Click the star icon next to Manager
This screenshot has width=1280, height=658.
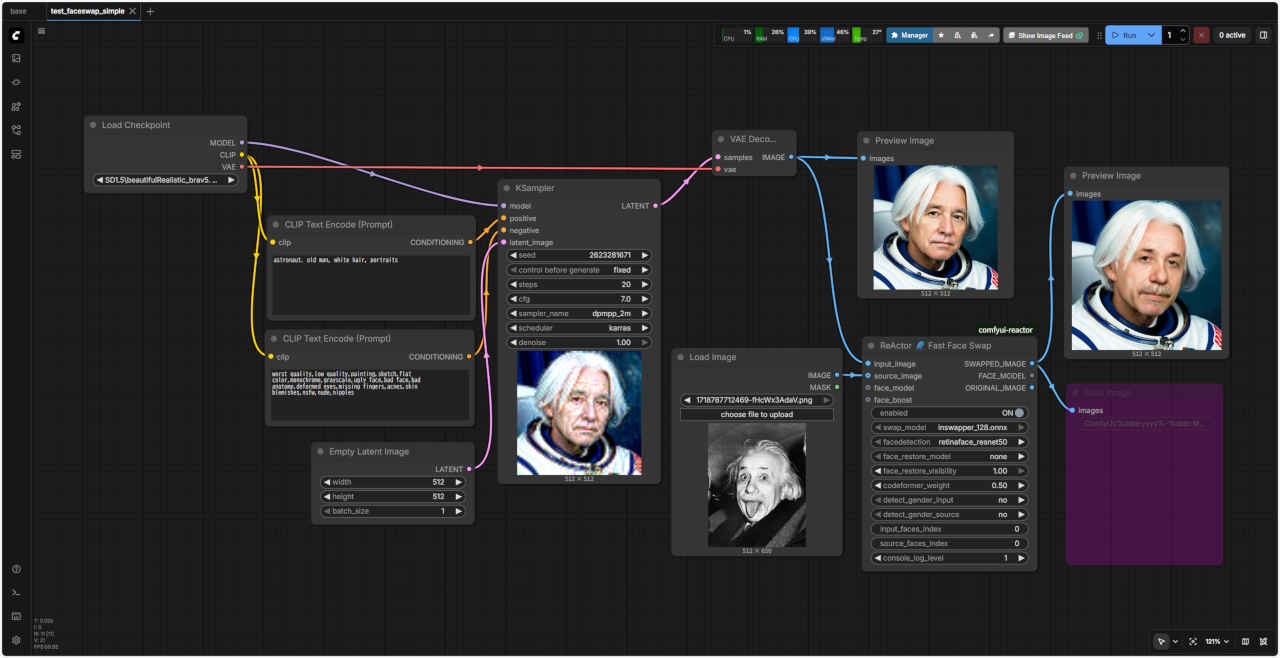(x=941, y=35)
